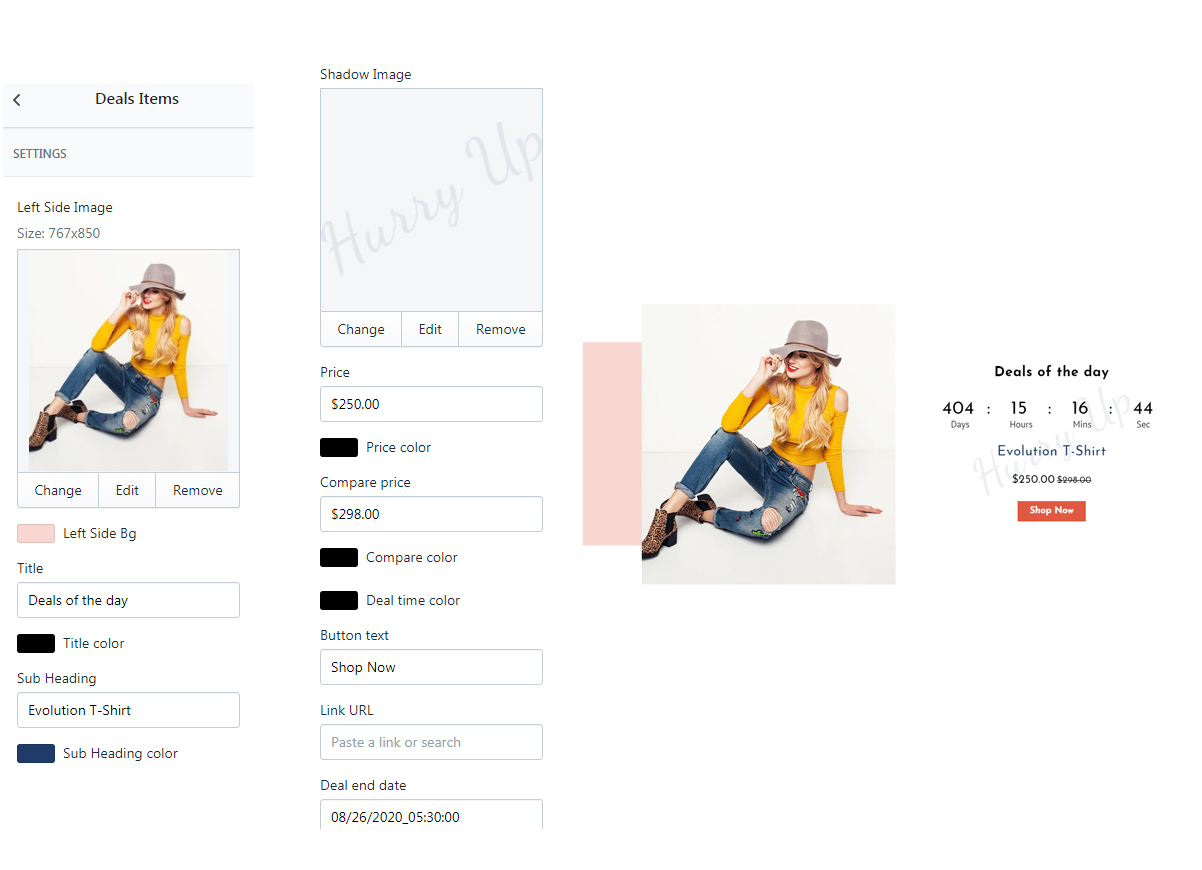The width and height of the screenshot is (1202, 870).
Task: Click the Link URL paste field
Action: pos(431,742)
